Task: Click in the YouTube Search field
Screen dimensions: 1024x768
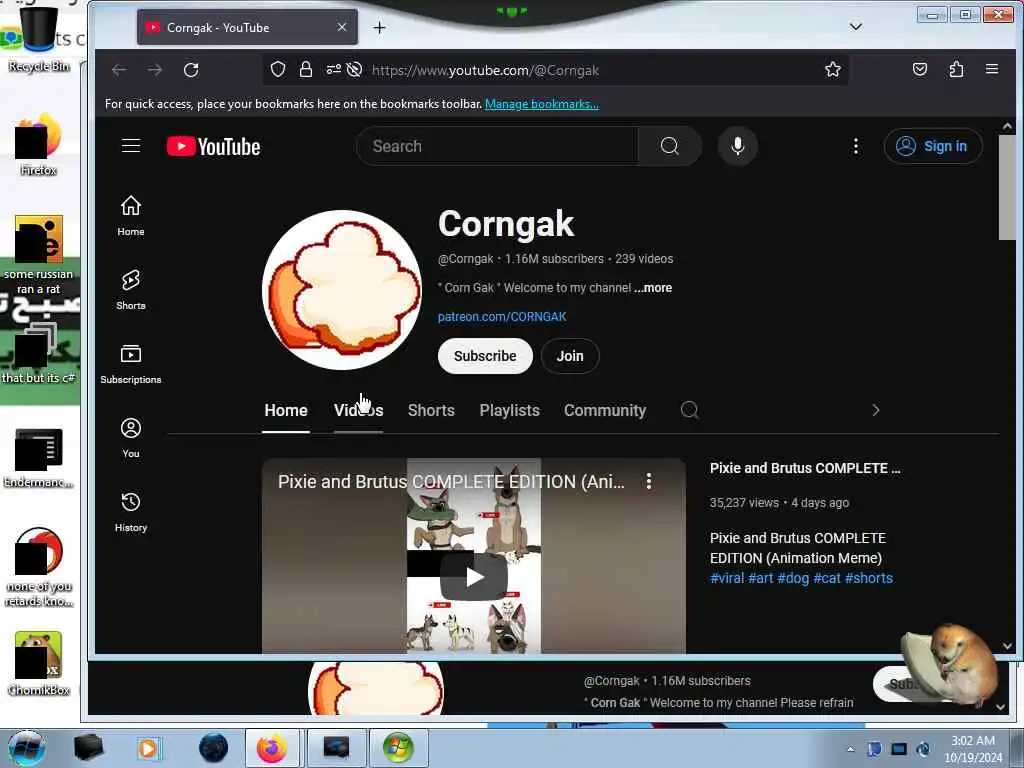Action: 498,146
